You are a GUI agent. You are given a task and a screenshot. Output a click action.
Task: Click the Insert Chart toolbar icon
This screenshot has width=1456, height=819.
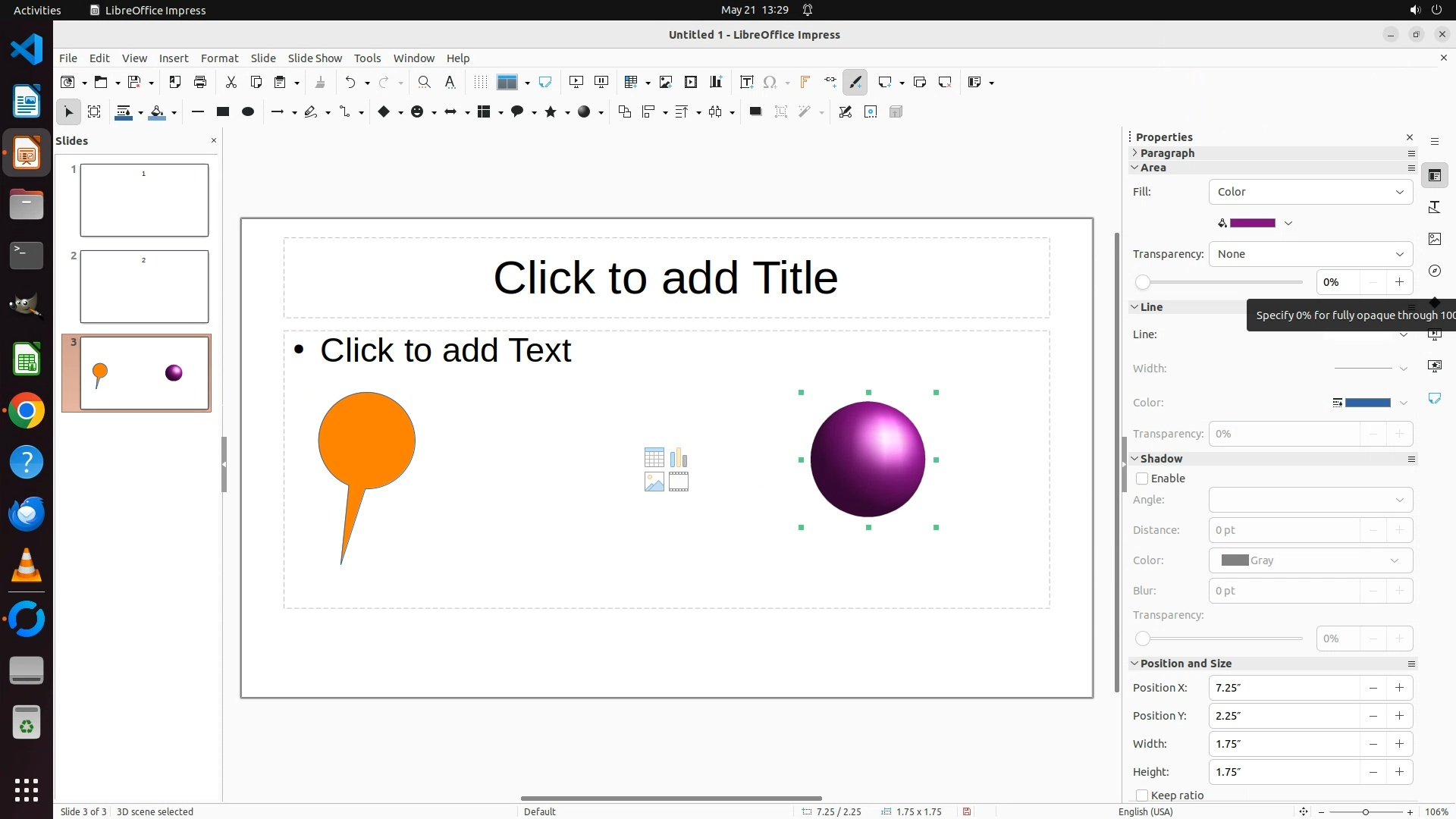tap(715, 82)
